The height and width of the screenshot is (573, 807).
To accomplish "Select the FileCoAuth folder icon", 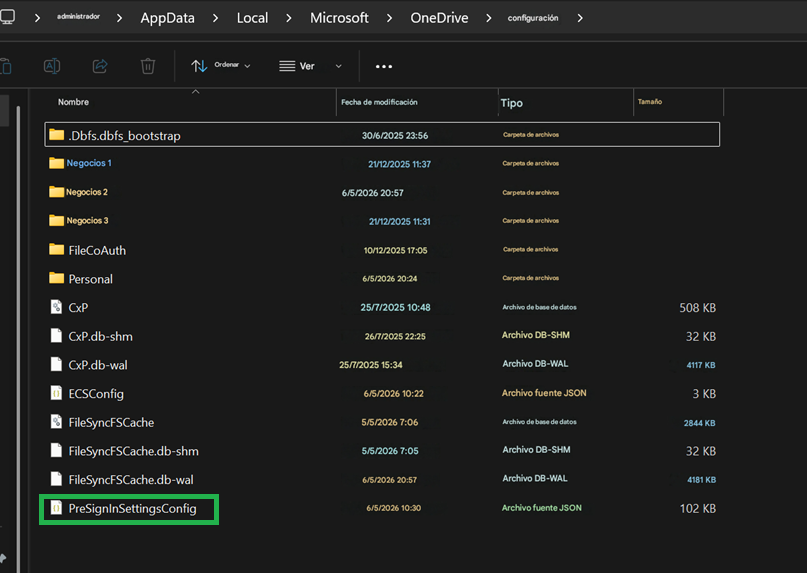I will (x=57, y=250).
